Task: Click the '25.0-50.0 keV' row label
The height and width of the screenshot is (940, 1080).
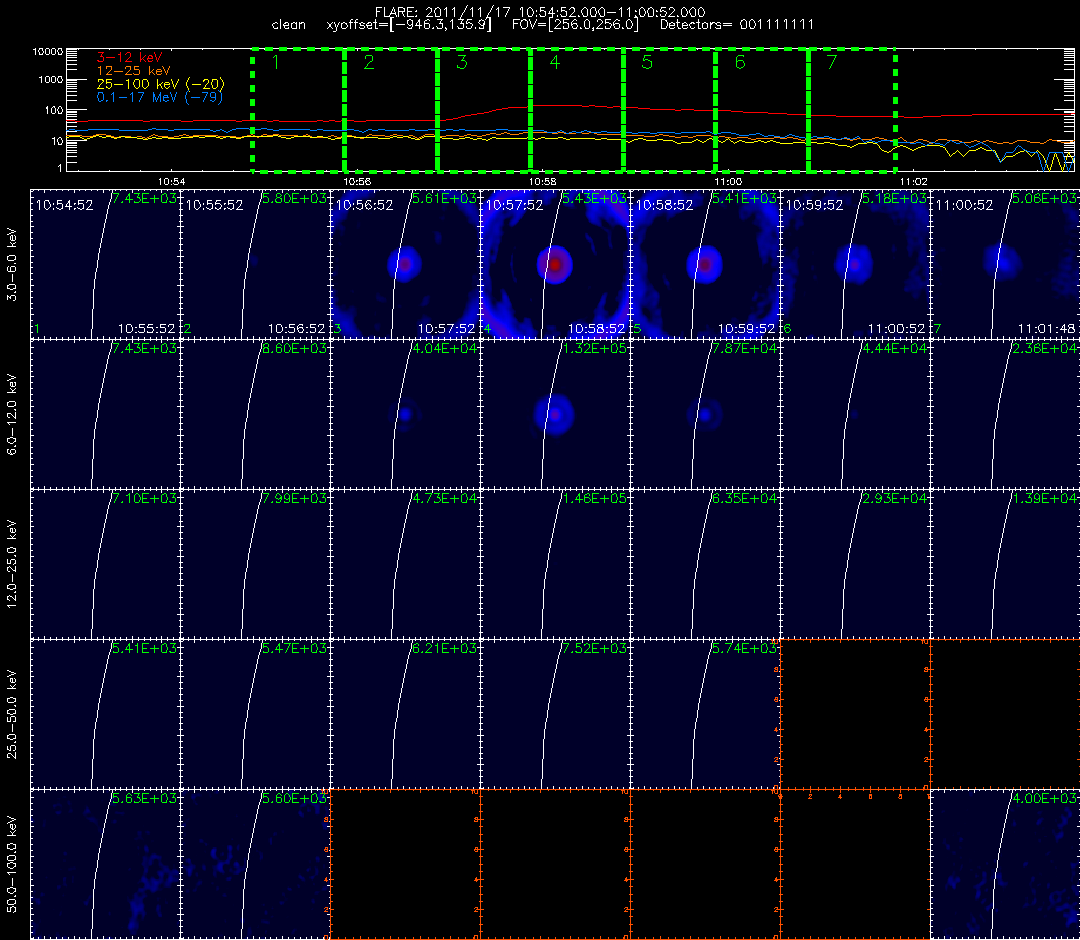Action: pos(12,714)
